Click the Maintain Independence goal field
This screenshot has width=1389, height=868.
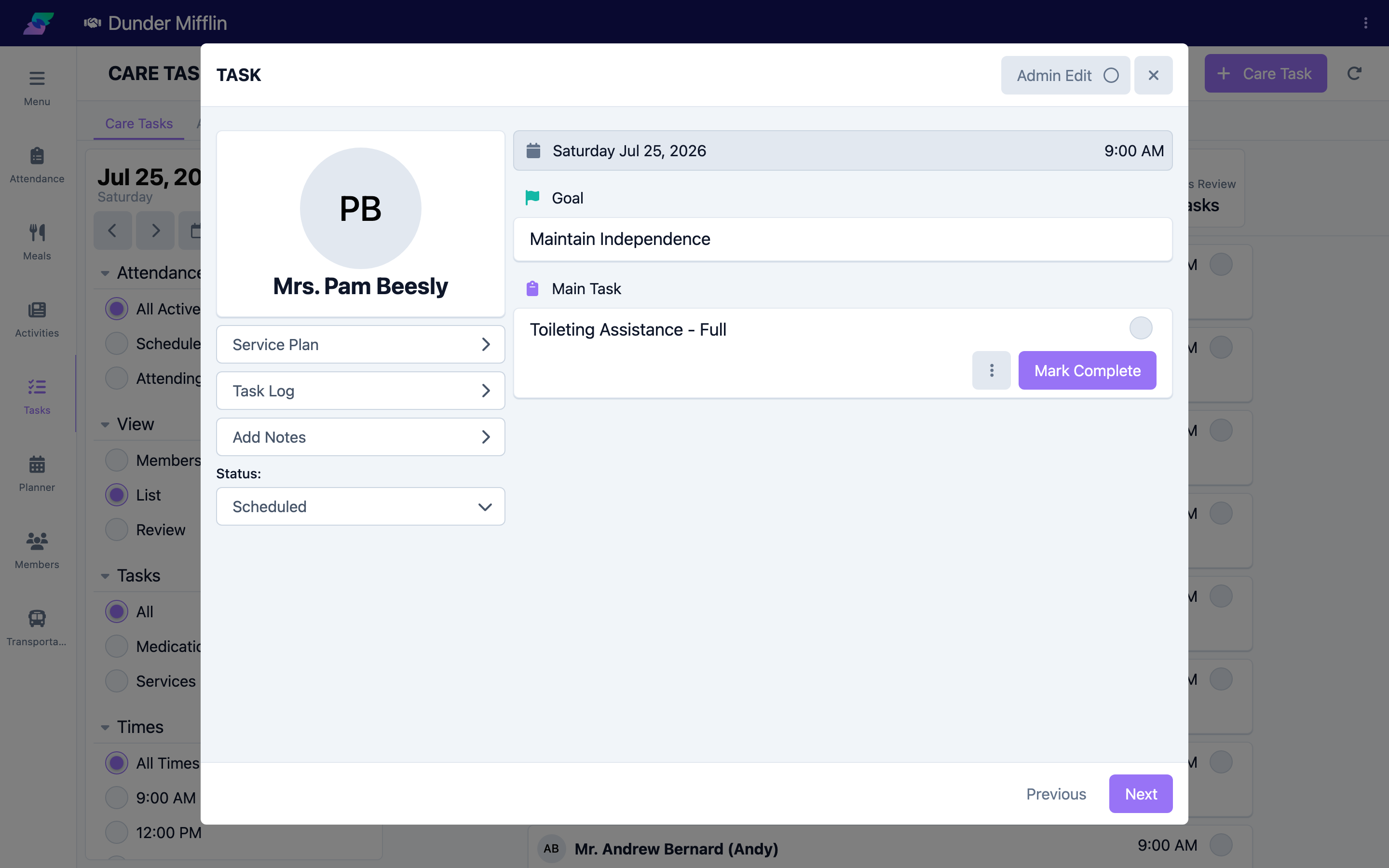843,239
